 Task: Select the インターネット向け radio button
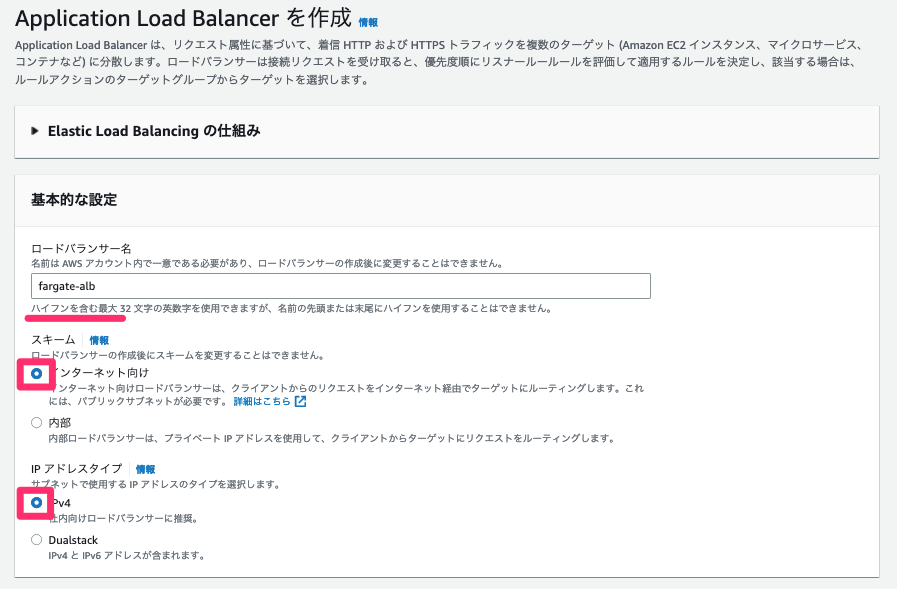click(x=37, y=373)
